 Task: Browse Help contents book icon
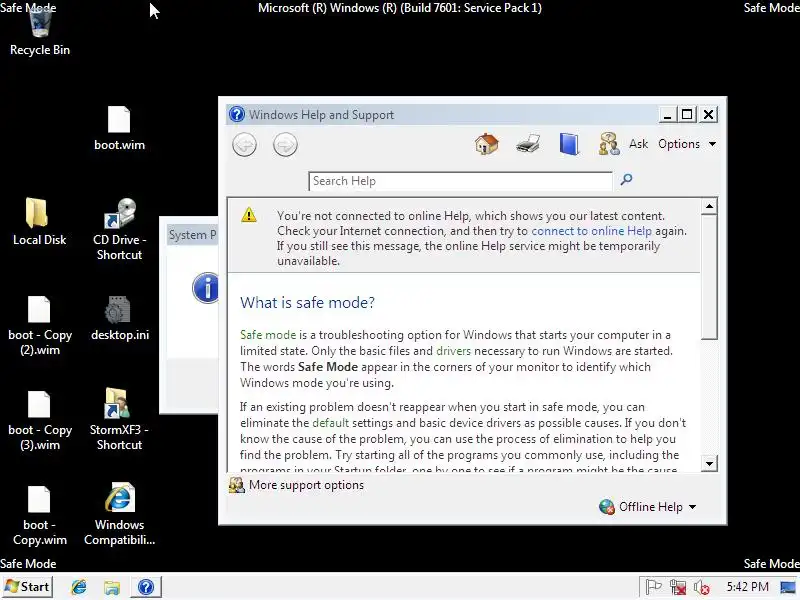(568, 144)
